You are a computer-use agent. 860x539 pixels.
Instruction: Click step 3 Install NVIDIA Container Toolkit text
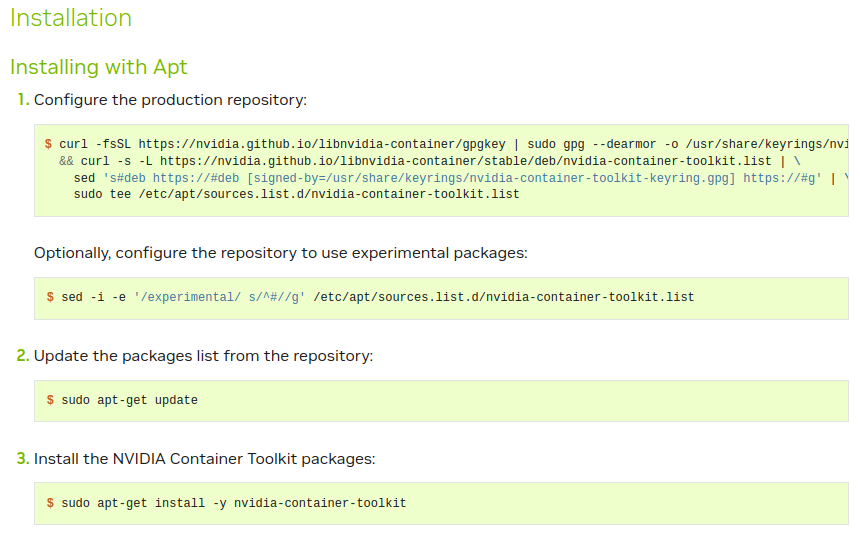pyautogui.click(x=205, y=458)
